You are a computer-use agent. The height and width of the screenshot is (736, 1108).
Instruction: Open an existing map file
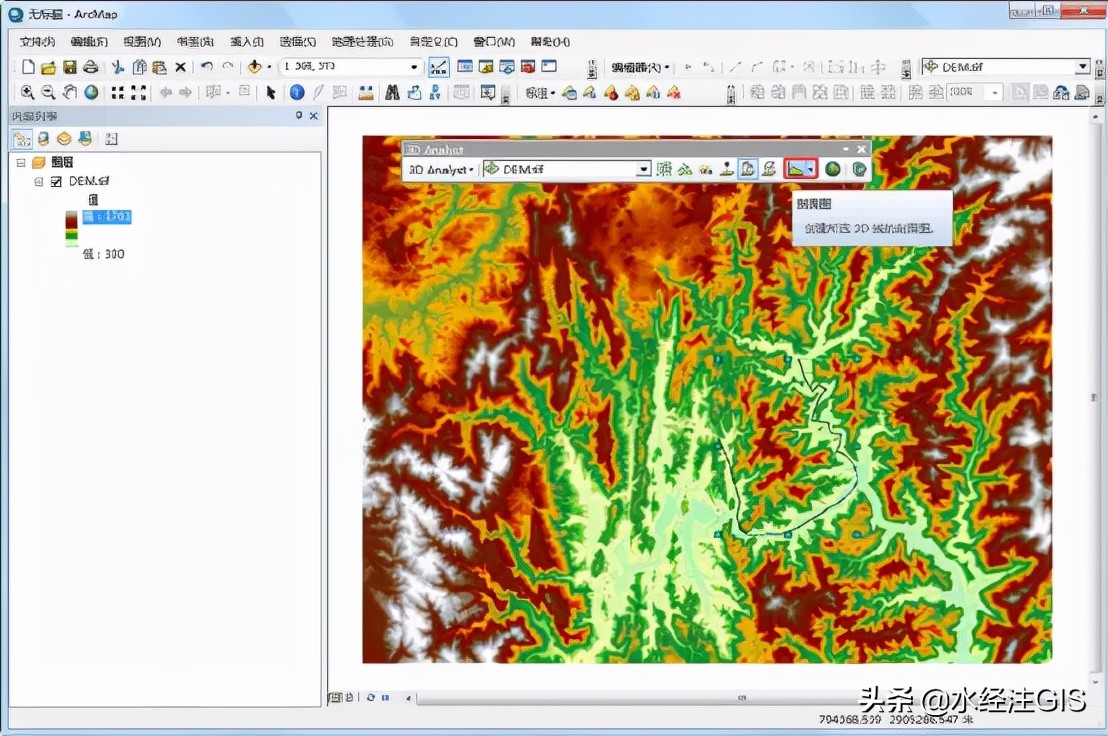point(48,67)
